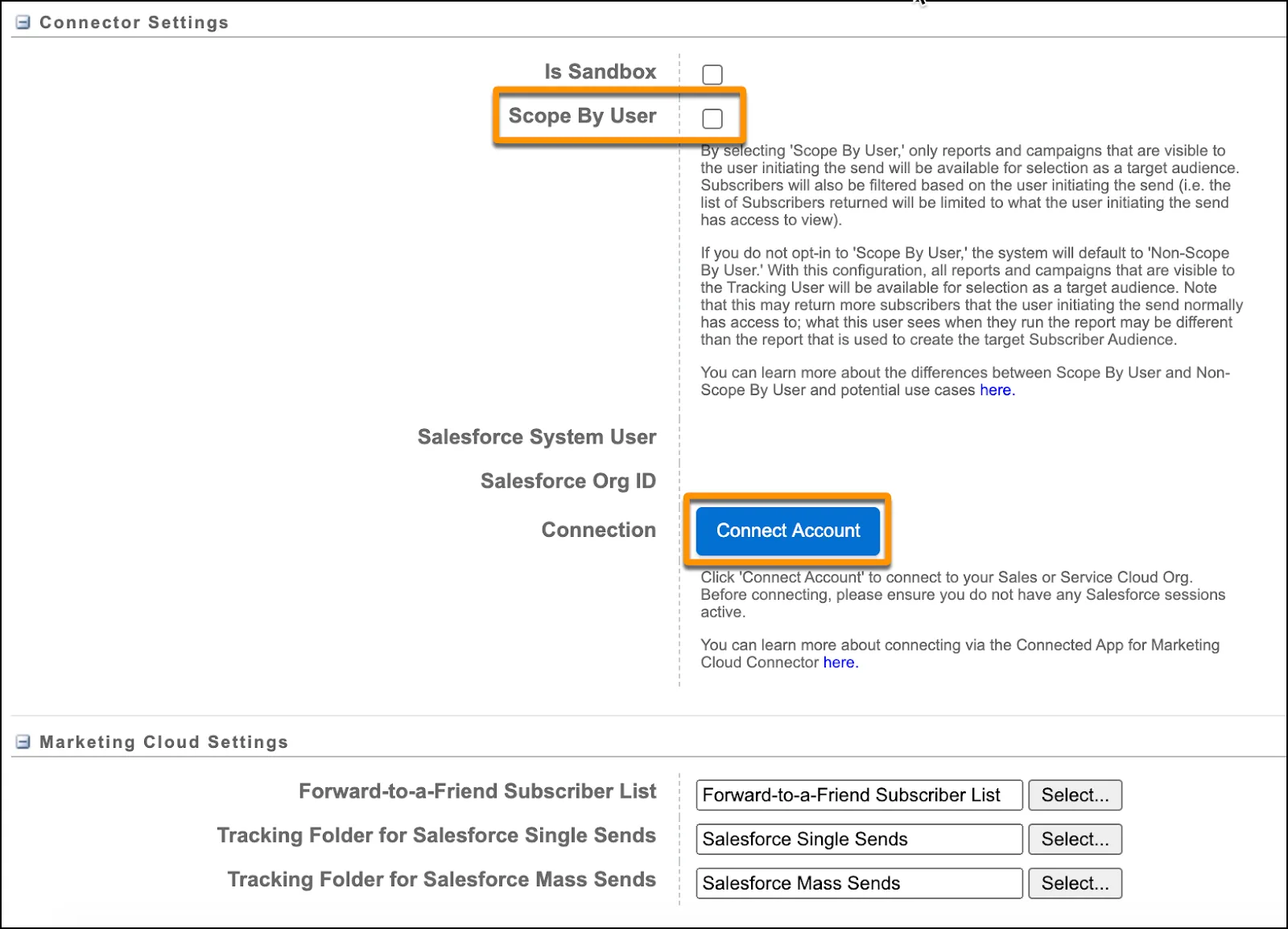The image size is (1288, 929).
Task: Click the Salesforce Org ID label
Action: (x=568, y=481)
